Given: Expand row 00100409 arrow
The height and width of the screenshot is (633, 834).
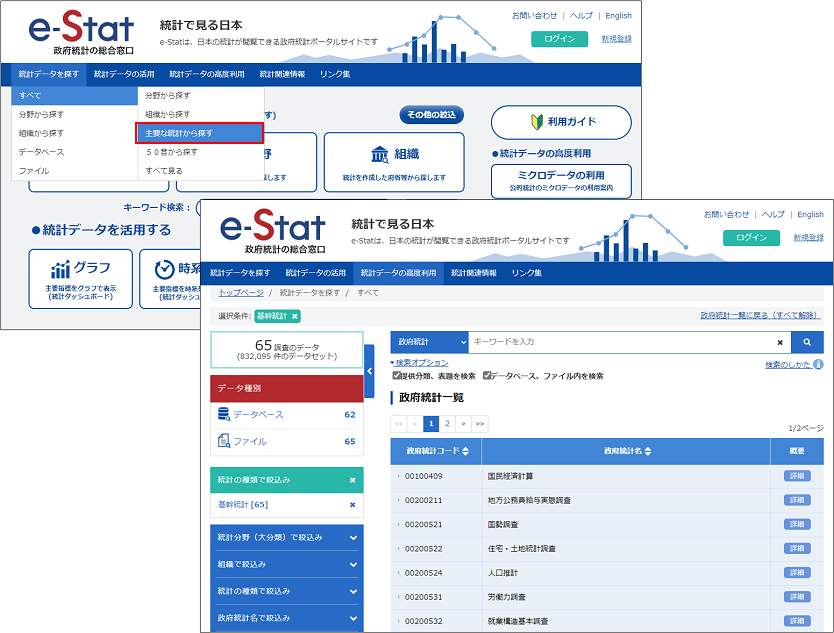Looking at the screenshot, I should (x=398, y=476).
